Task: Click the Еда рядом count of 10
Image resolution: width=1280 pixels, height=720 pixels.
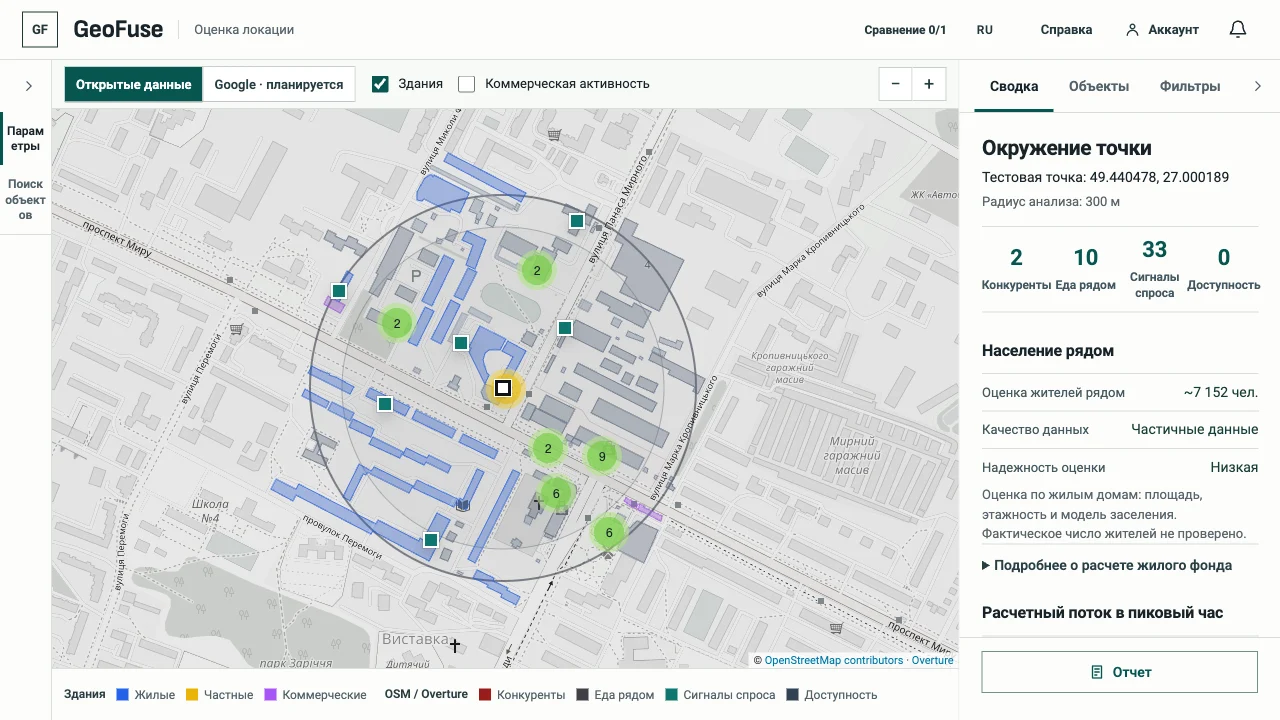Action: pos(1086,258)
